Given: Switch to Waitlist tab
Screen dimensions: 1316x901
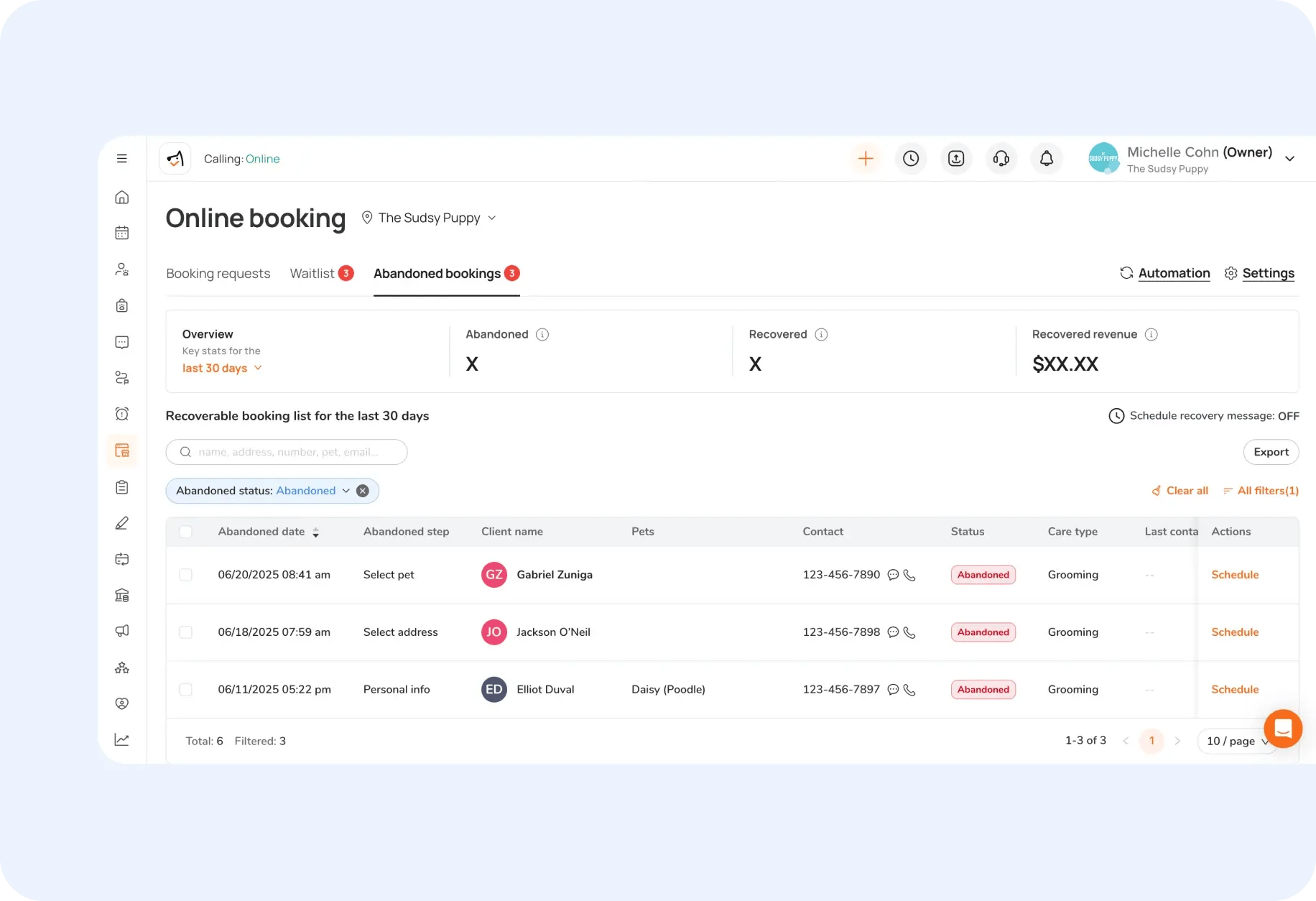Looking at the screenshot, I should pos(321,274).
